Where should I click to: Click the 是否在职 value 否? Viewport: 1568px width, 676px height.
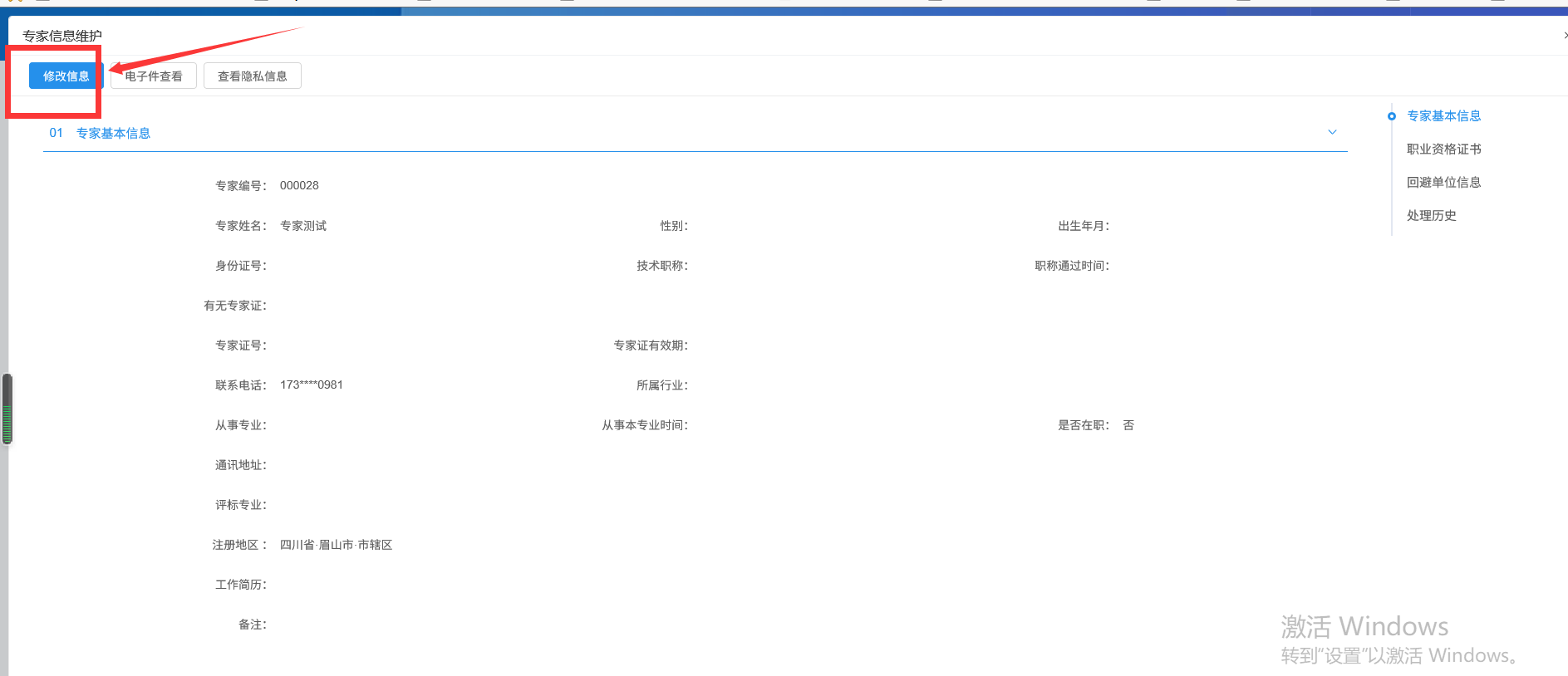click(x=1128, y=425)
